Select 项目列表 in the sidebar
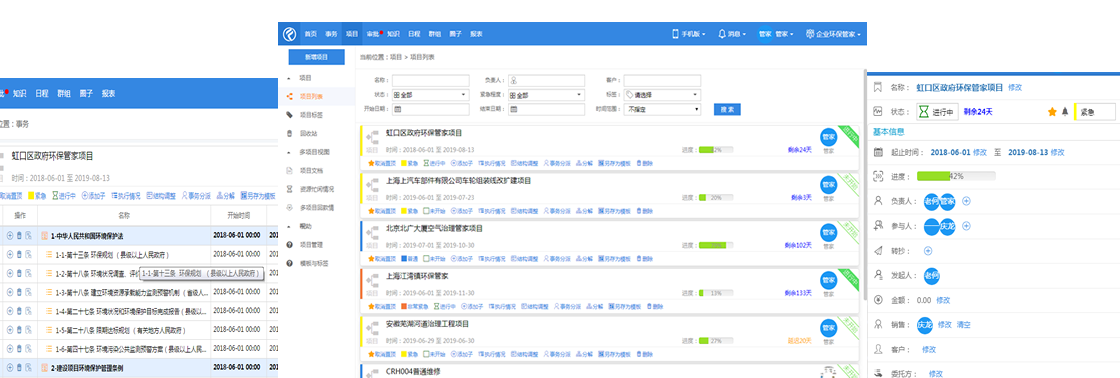The image size is (1120, 378). coord(311,96)
